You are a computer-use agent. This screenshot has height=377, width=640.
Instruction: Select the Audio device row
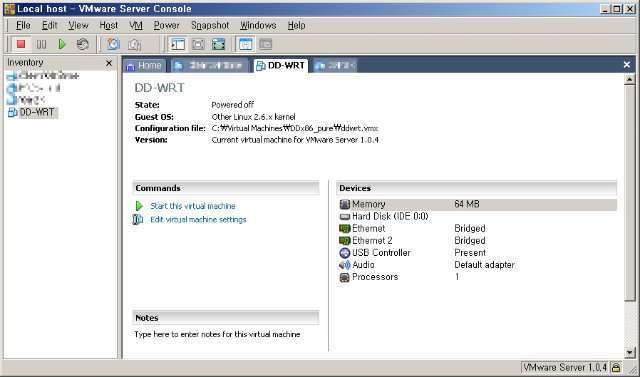point(477,265)
